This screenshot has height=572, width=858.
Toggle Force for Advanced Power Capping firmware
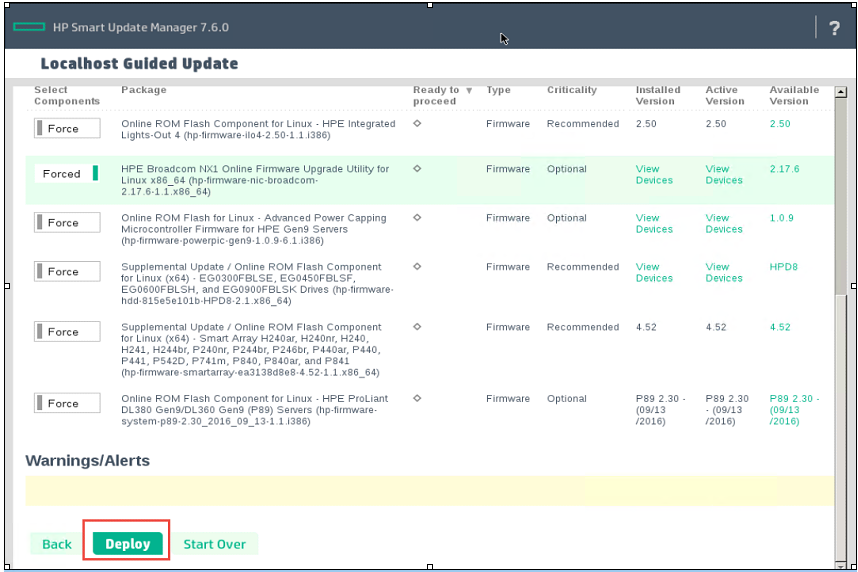coord(67,223)
